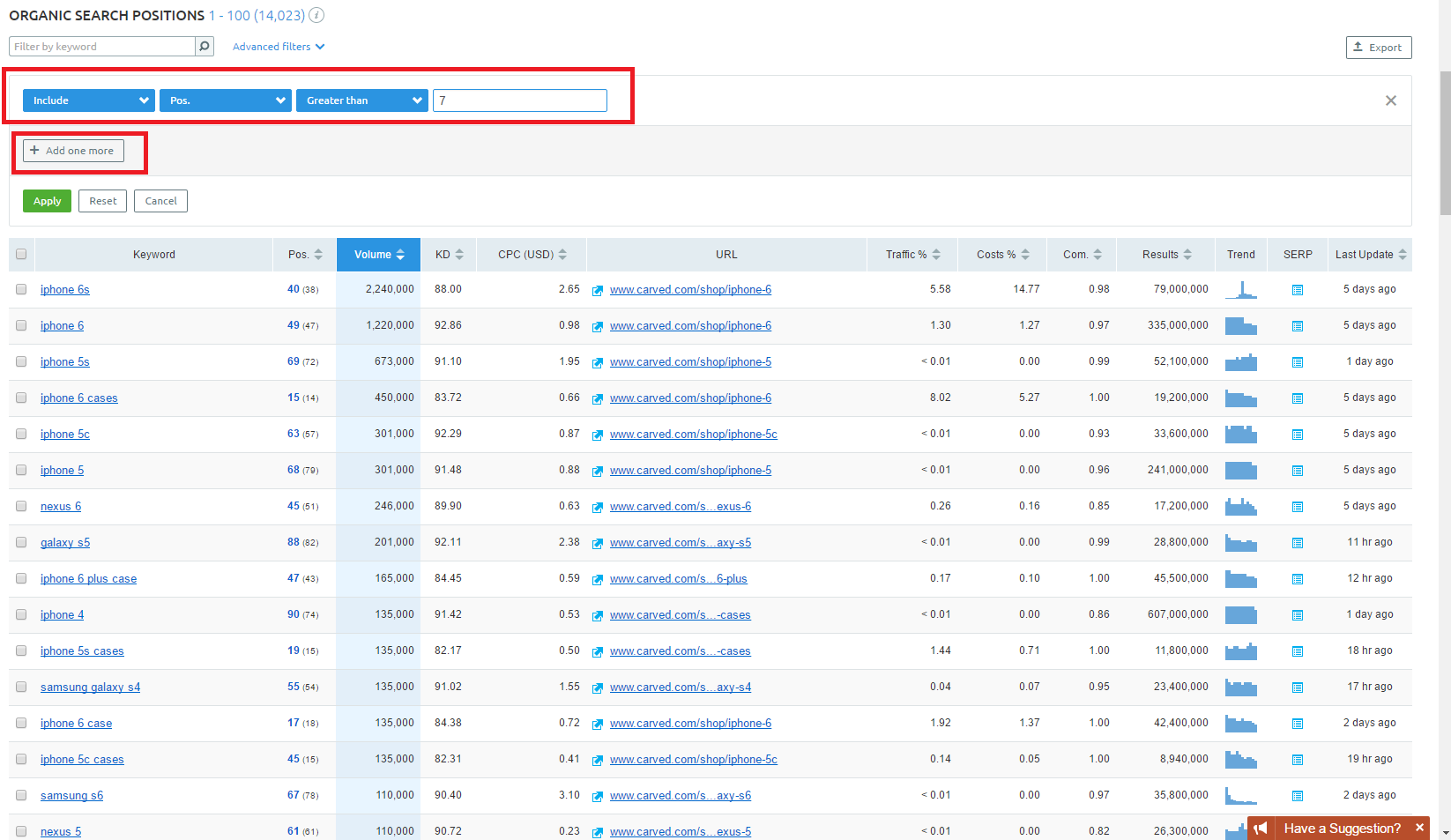Screen dimensions: 1451x840
Task: Sort table by CPC (USD) column arrows
Action: pyautogui.click(x=562, y=255)
